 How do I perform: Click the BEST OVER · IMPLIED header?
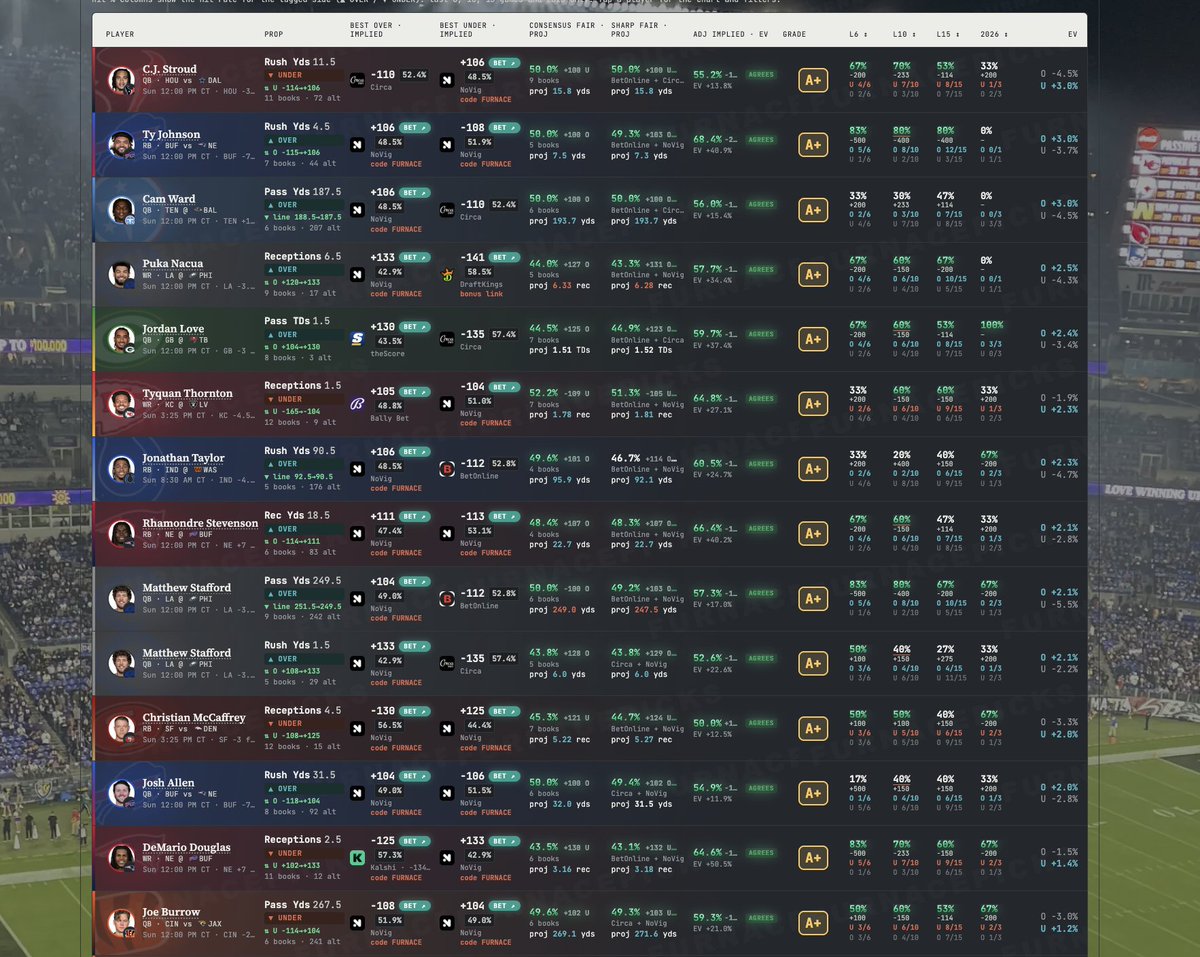click(375, 28)
